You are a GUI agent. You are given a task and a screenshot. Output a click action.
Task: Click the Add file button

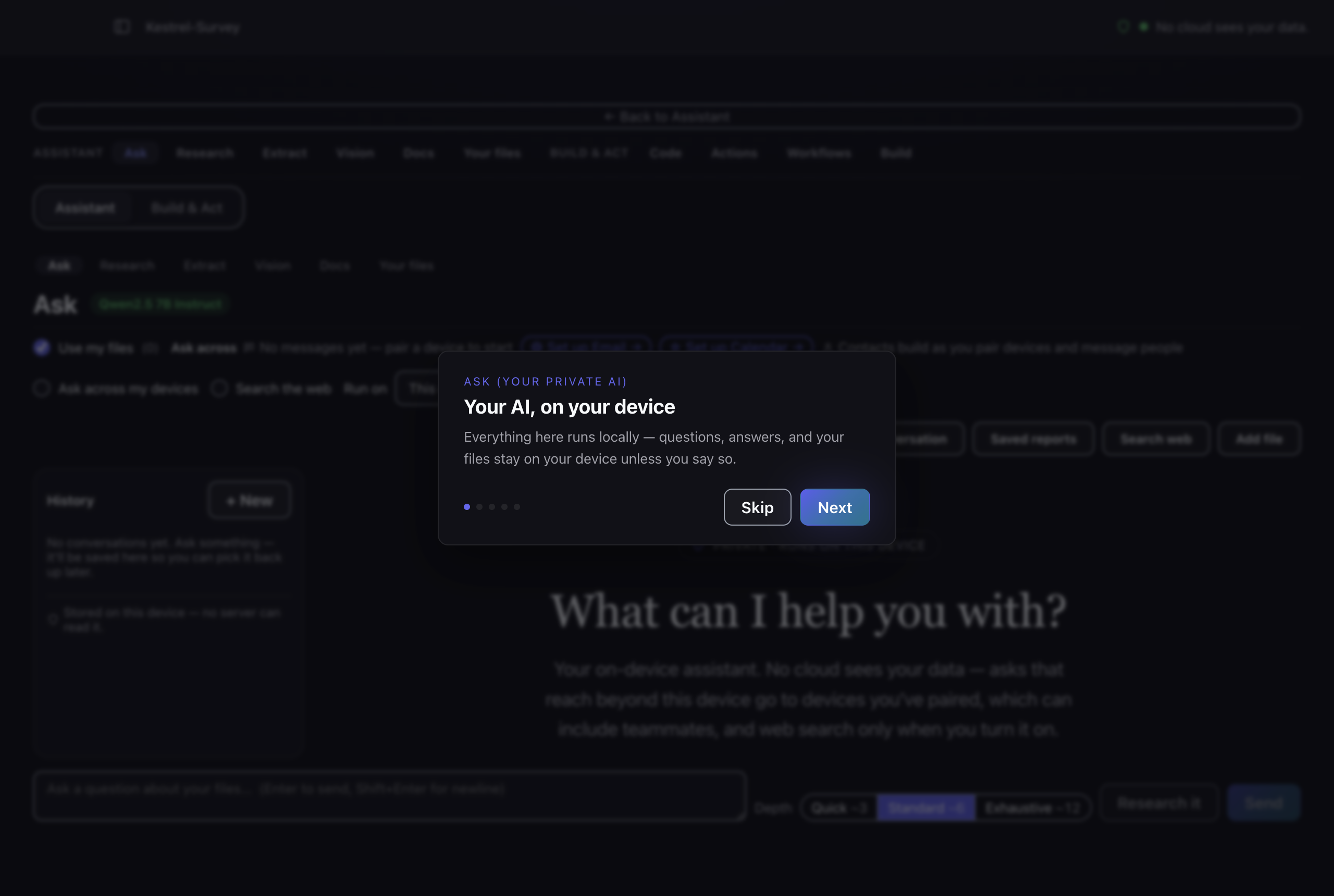(1259, 439)
